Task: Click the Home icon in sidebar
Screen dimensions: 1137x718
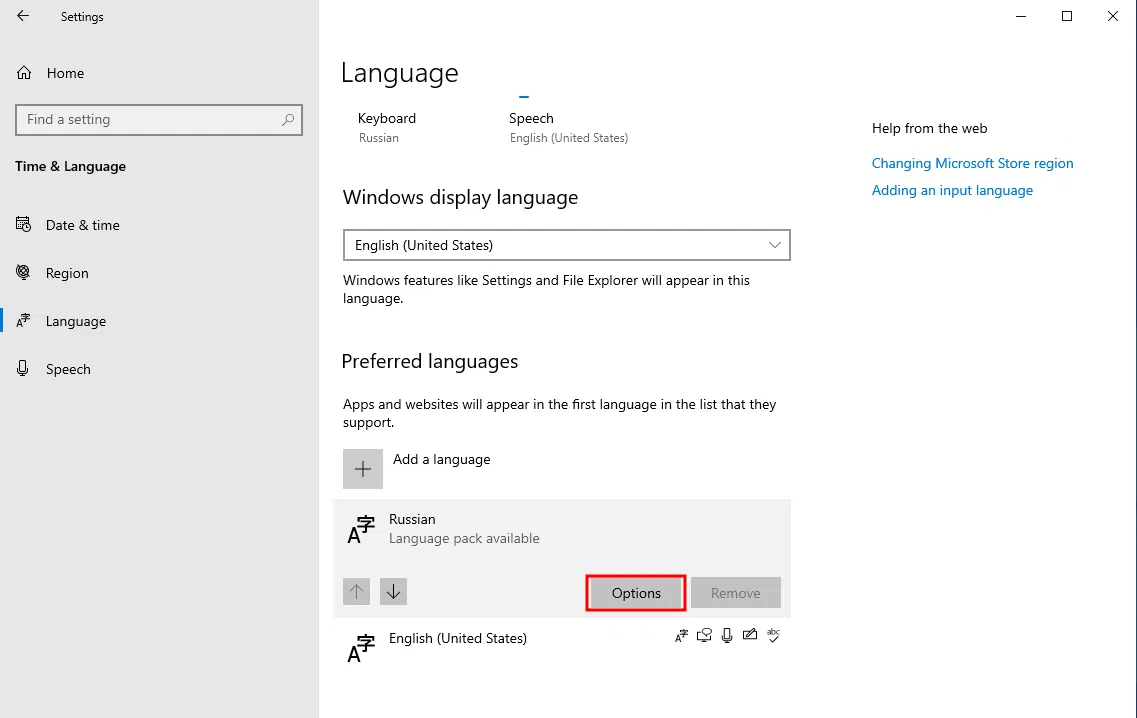Action: 25,73
